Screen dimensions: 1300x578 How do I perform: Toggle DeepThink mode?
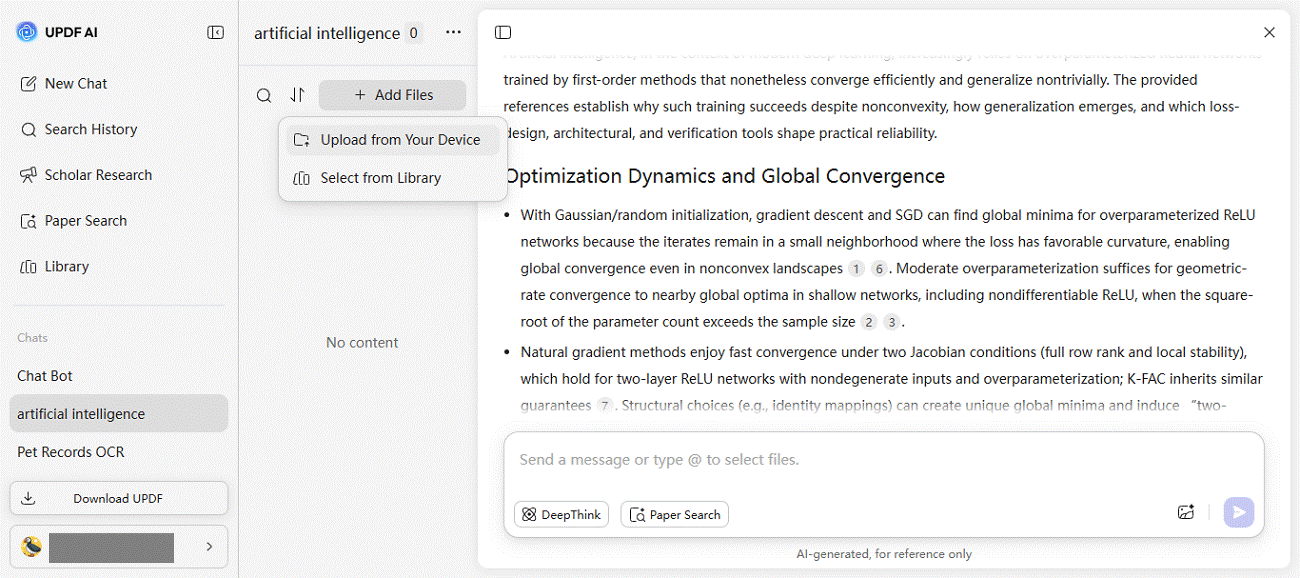click(x=561, y=514)
